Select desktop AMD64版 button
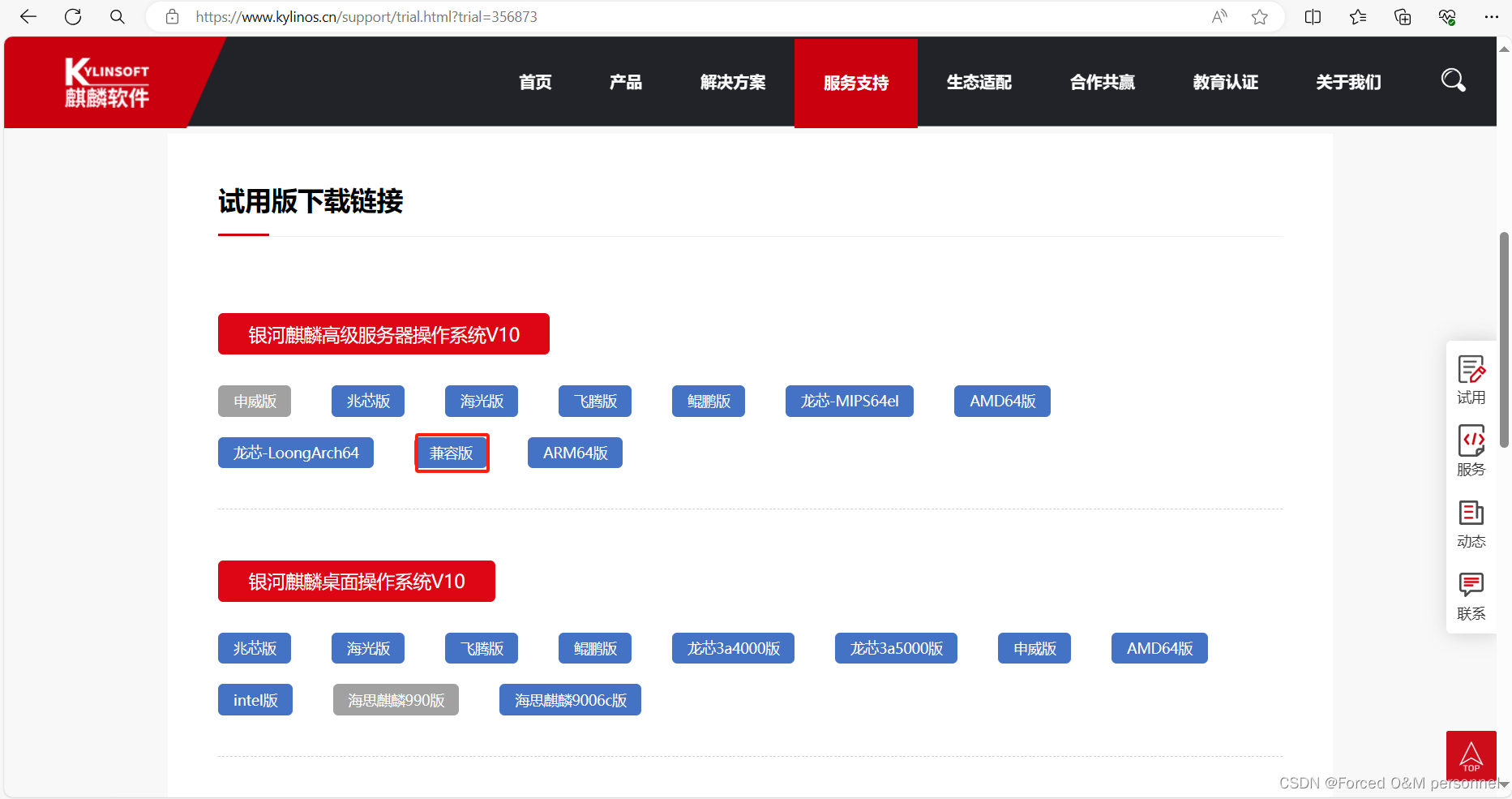The width and height of the screenshot is (1512, 799). pyautogui.click(x=1159, y=648)
